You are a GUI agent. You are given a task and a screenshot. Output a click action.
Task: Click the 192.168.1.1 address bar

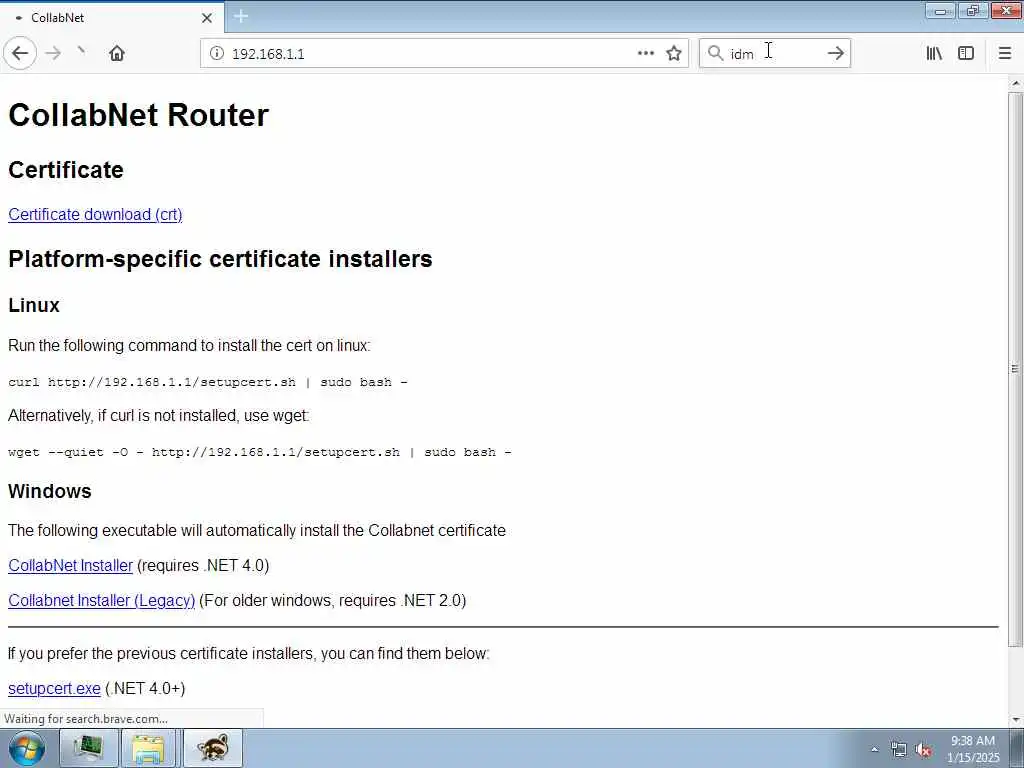tap(431, 53)
